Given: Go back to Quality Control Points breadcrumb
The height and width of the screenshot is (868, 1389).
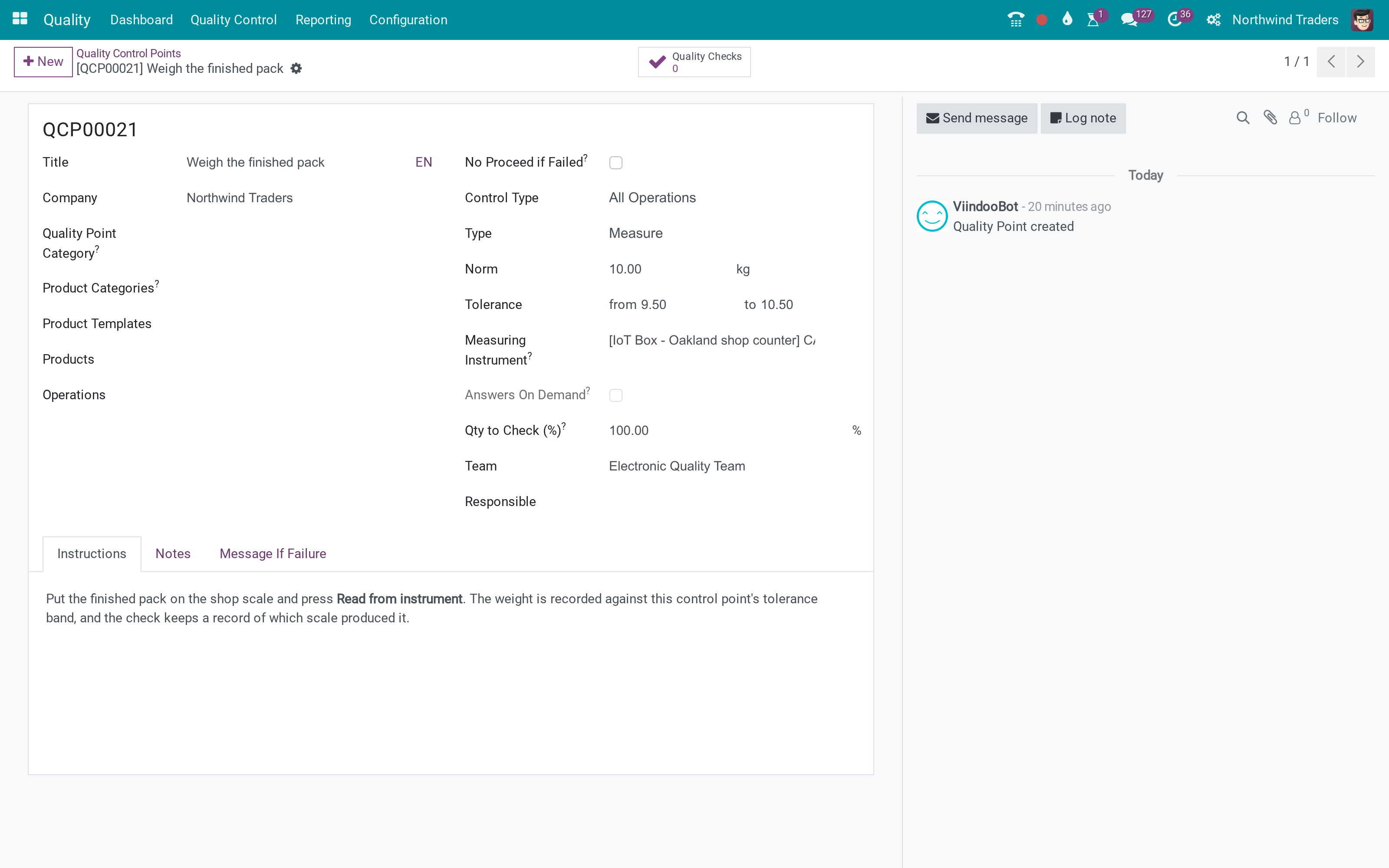Looking at the screenshot, I should click(128, 53).
